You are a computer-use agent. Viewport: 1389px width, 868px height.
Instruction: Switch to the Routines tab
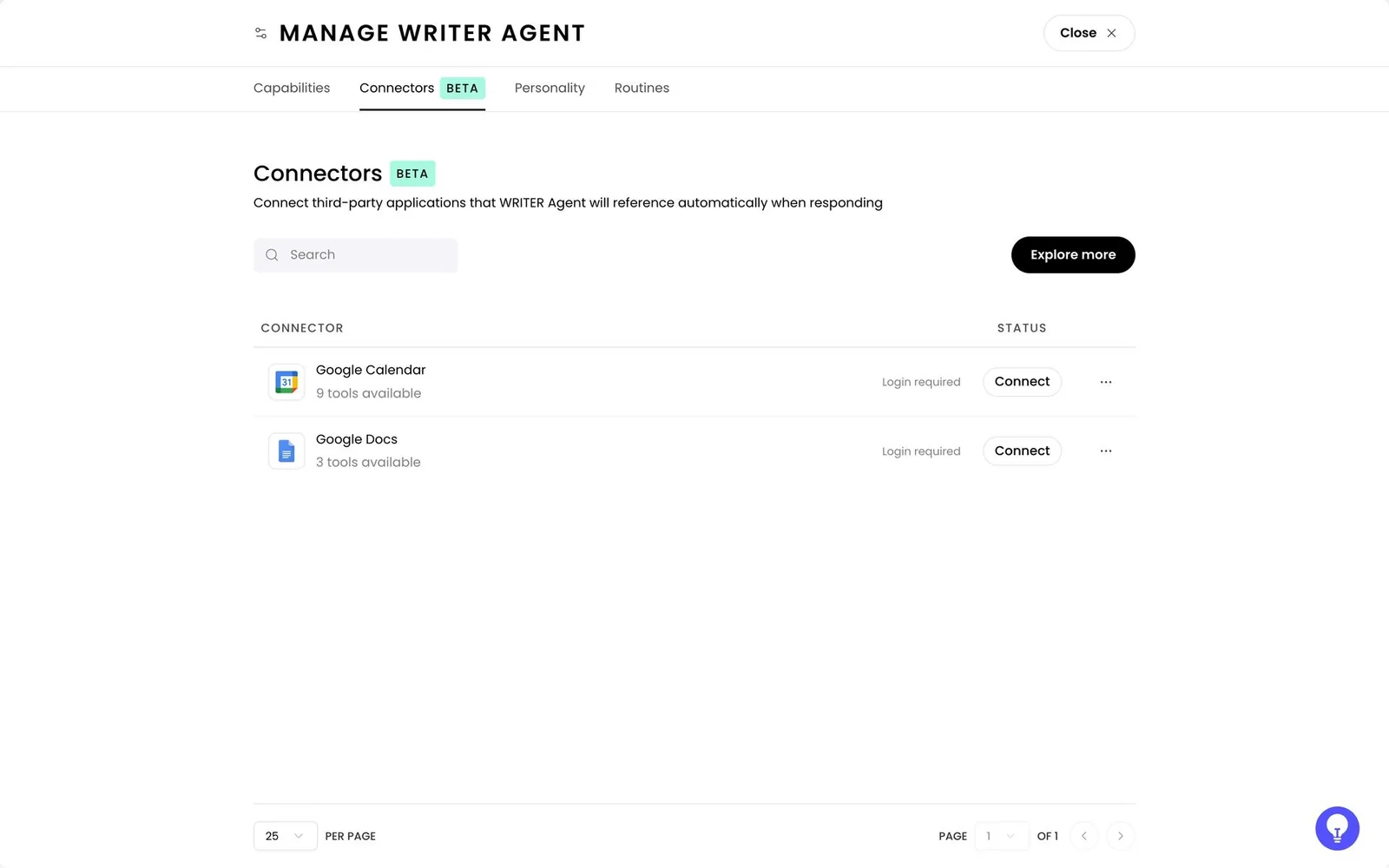click(642, 88)
